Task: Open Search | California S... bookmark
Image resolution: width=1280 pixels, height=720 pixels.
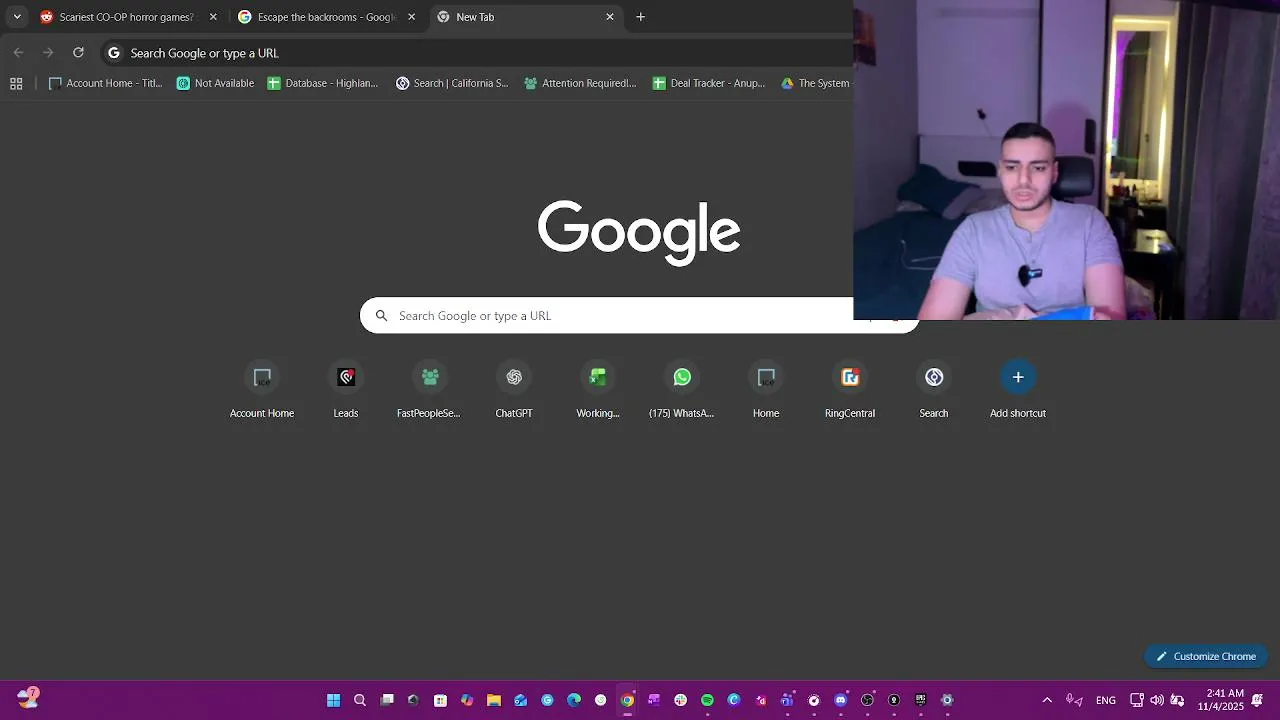Action: pyautogui.click(x=452, y=83)
